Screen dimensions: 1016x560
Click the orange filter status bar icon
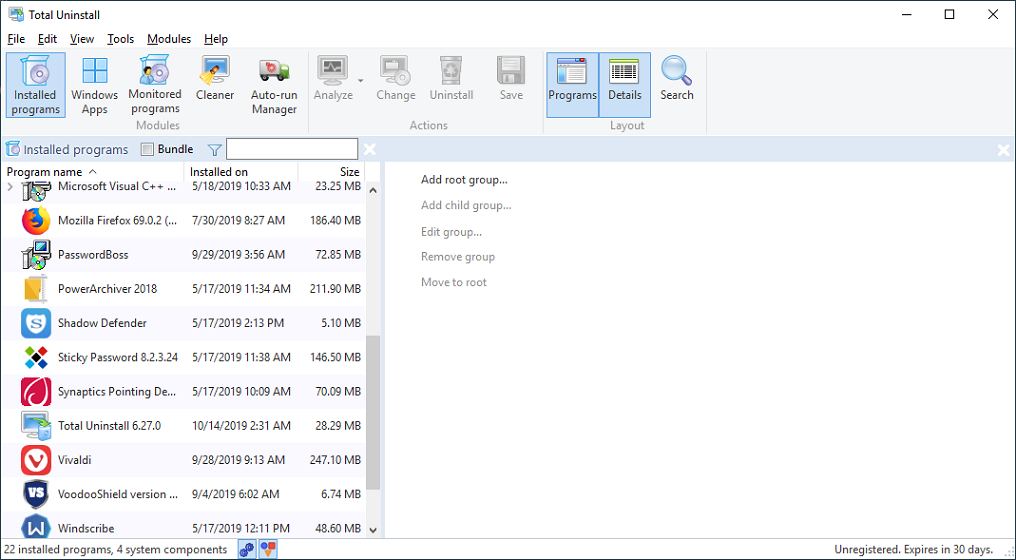click(268, 550)
